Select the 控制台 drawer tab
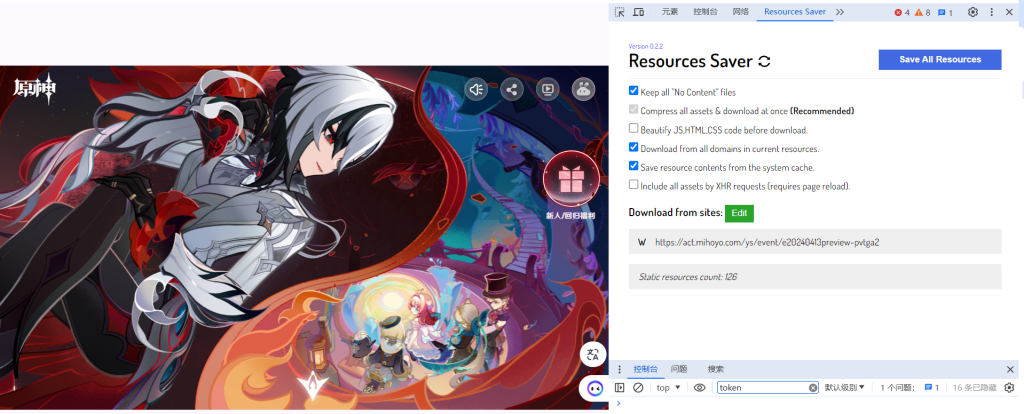Screen dimensions: 1024x414 (x=646, y=370)
